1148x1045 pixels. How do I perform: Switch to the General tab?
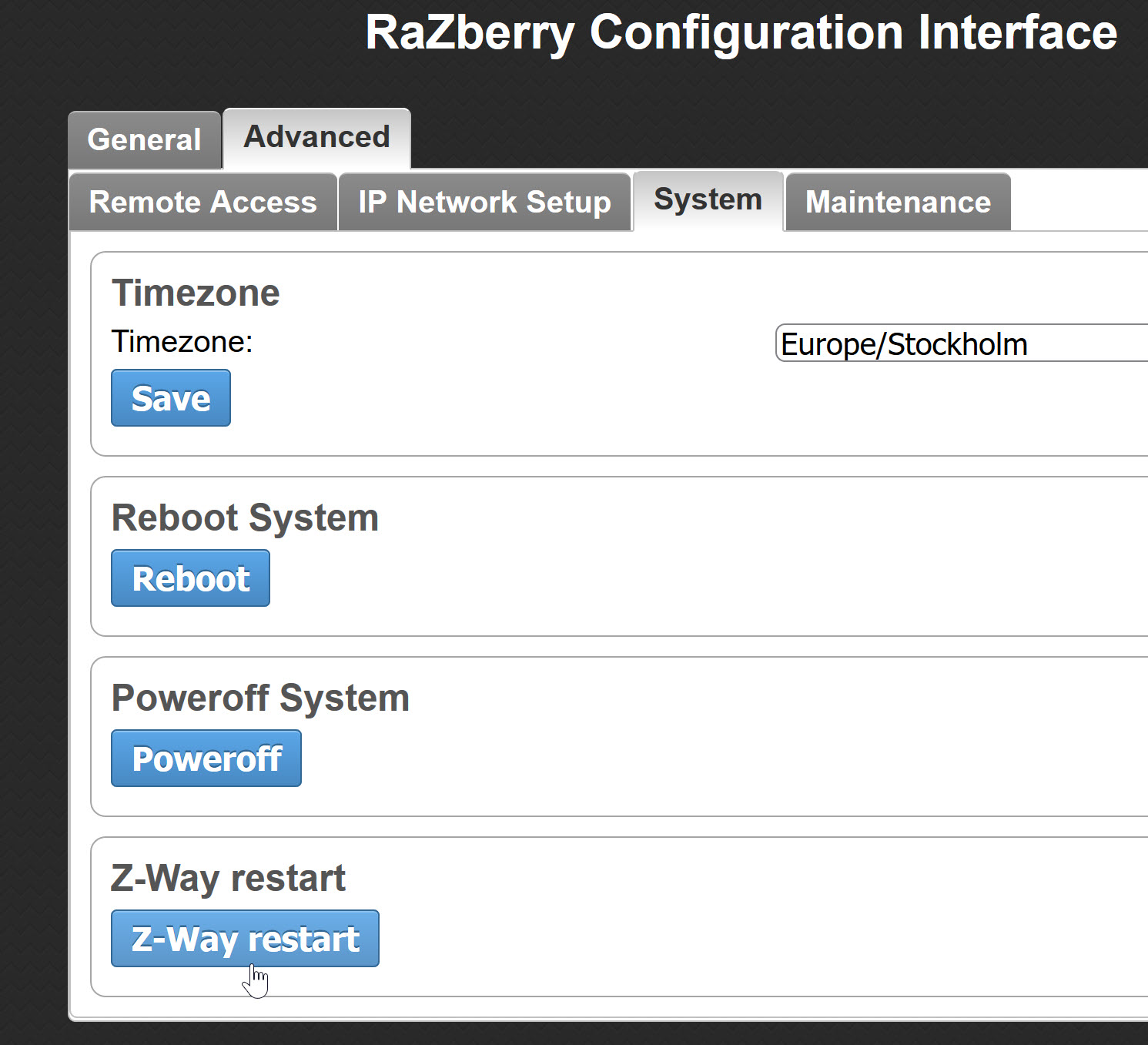(x=145, y=140)
